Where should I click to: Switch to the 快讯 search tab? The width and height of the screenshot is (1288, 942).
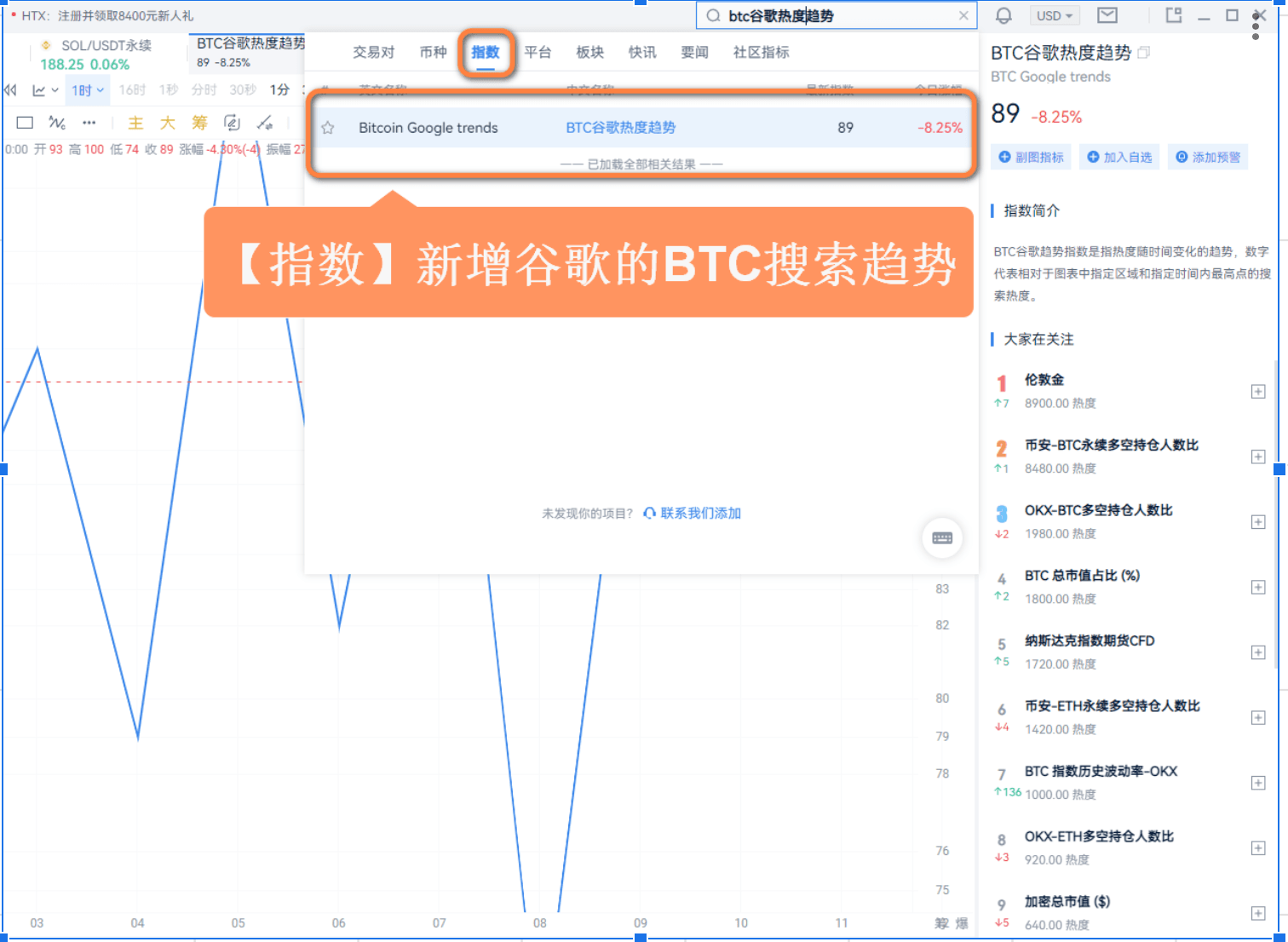[642, 53]
